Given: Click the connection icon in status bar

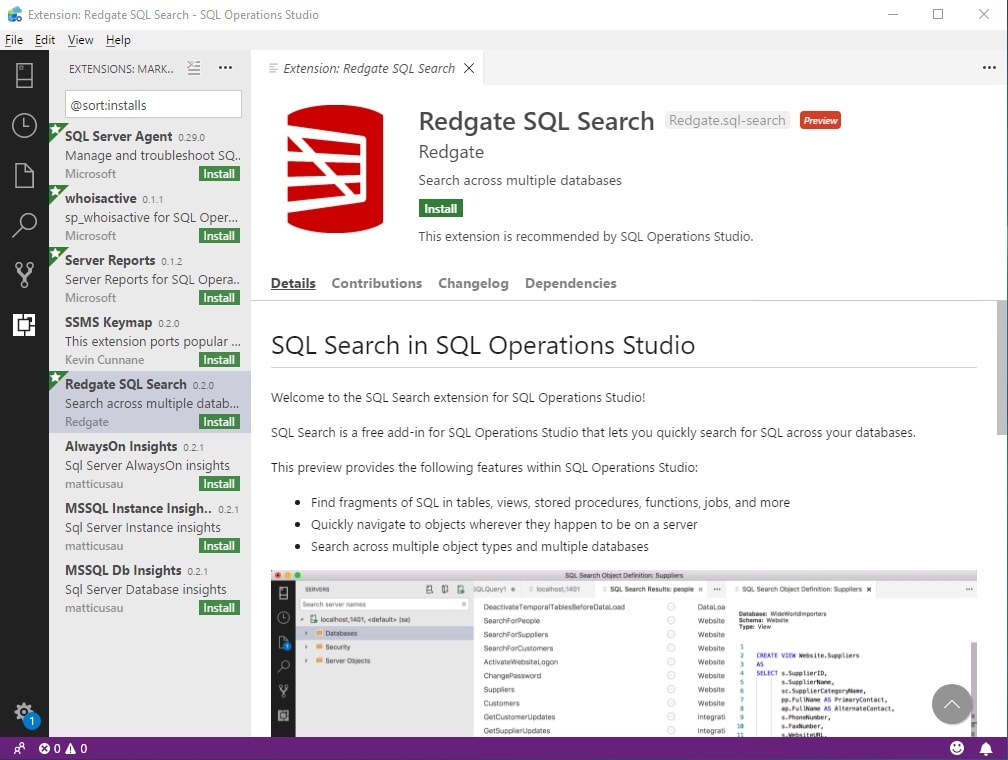Looking at the screenshot, I should pos(19,748).
